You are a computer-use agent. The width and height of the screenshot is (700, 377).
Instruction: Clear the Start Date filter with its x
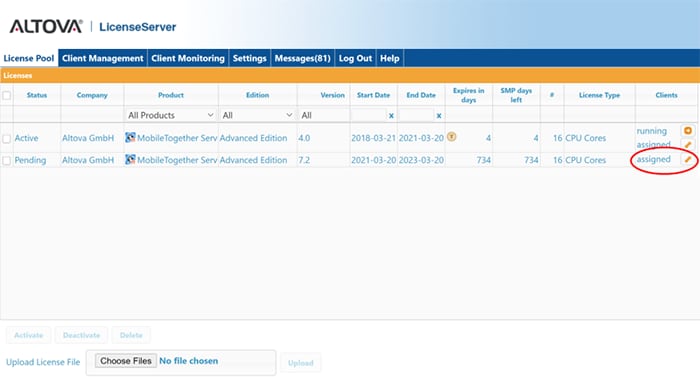tap(391, 116)
